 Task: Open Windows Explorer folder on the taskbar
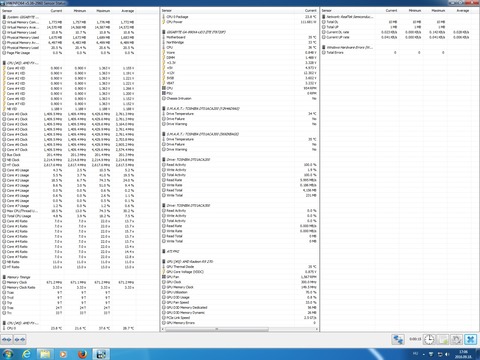click(45, 354)
